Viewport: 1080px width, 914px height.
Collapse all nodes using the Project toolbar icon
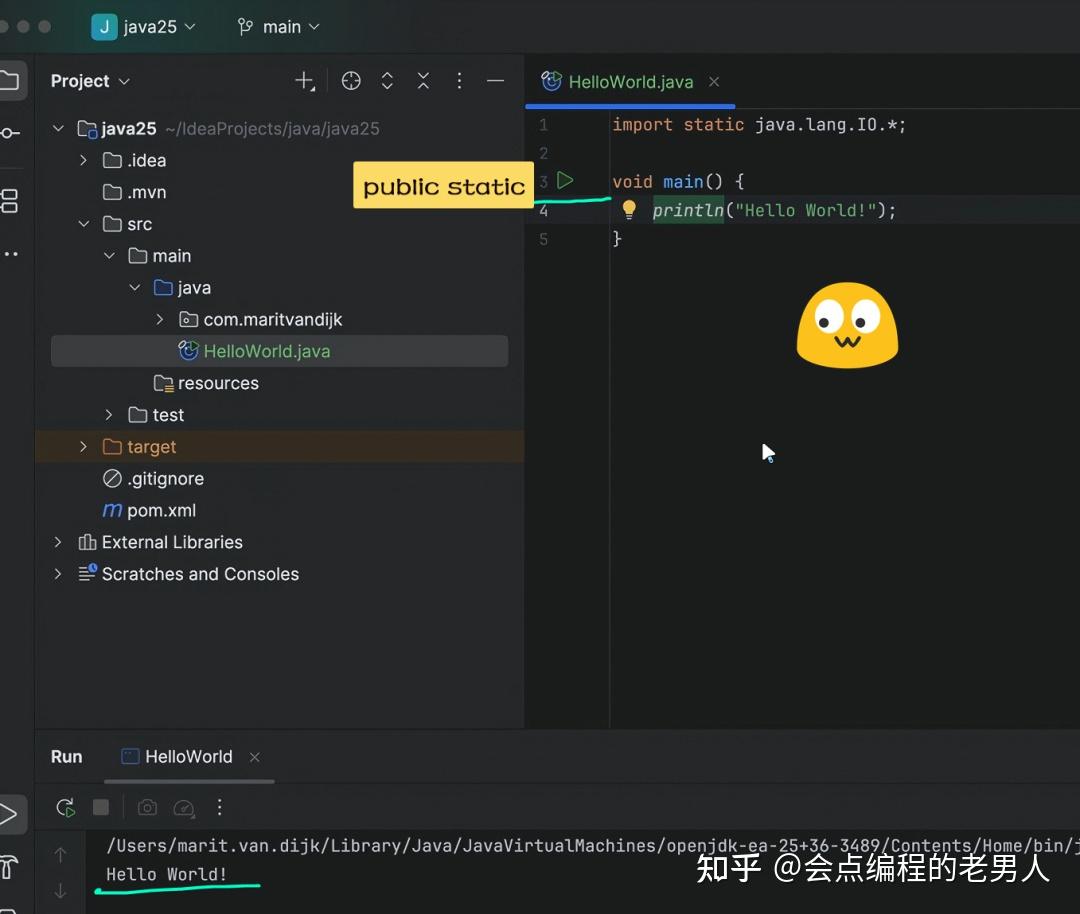point(423,81)
